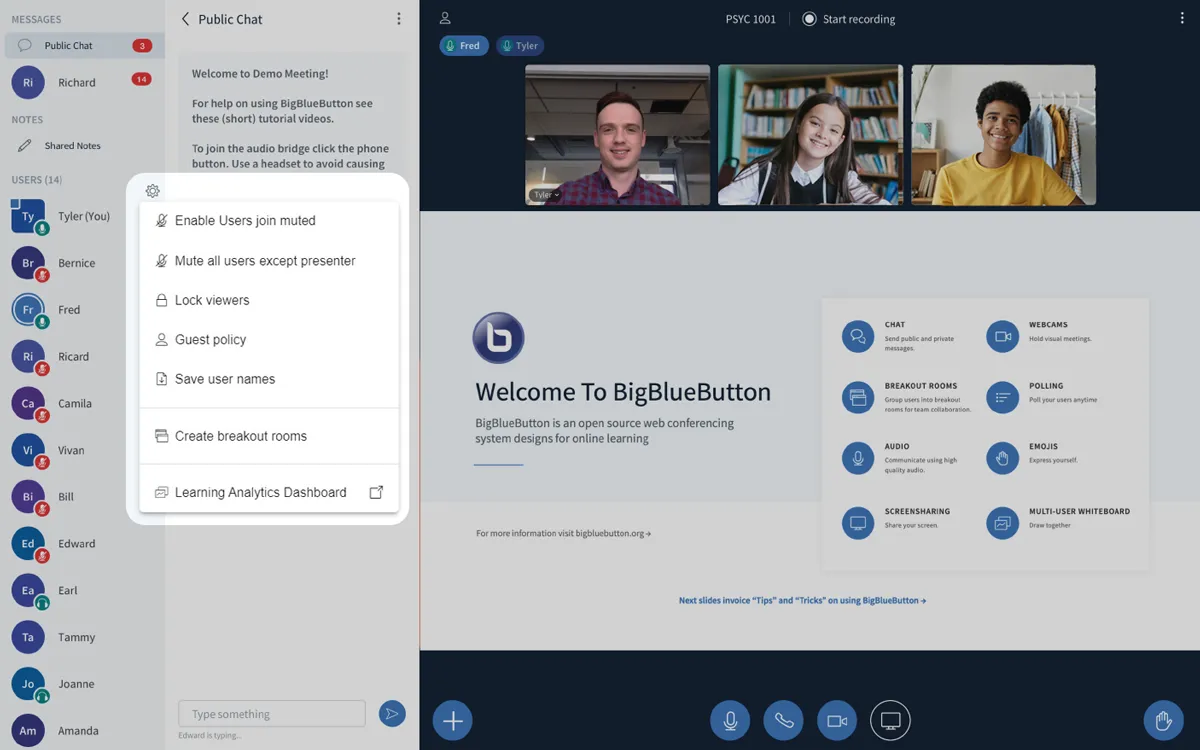
Task: Click Bill's Bi avatar
Action: pyautogui.click(x=28, y=497)
